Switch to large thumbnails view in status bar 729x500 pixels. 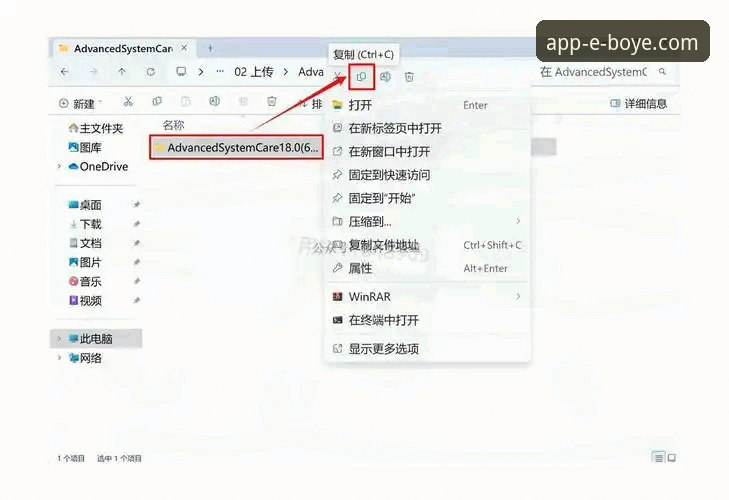pos(671,458)
